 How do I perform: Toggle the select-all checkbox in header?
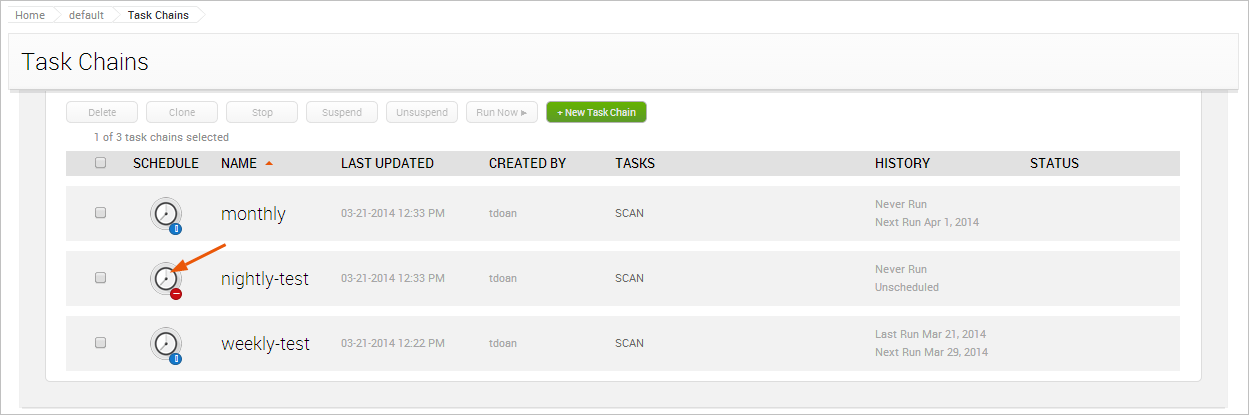tap(100, 163)
